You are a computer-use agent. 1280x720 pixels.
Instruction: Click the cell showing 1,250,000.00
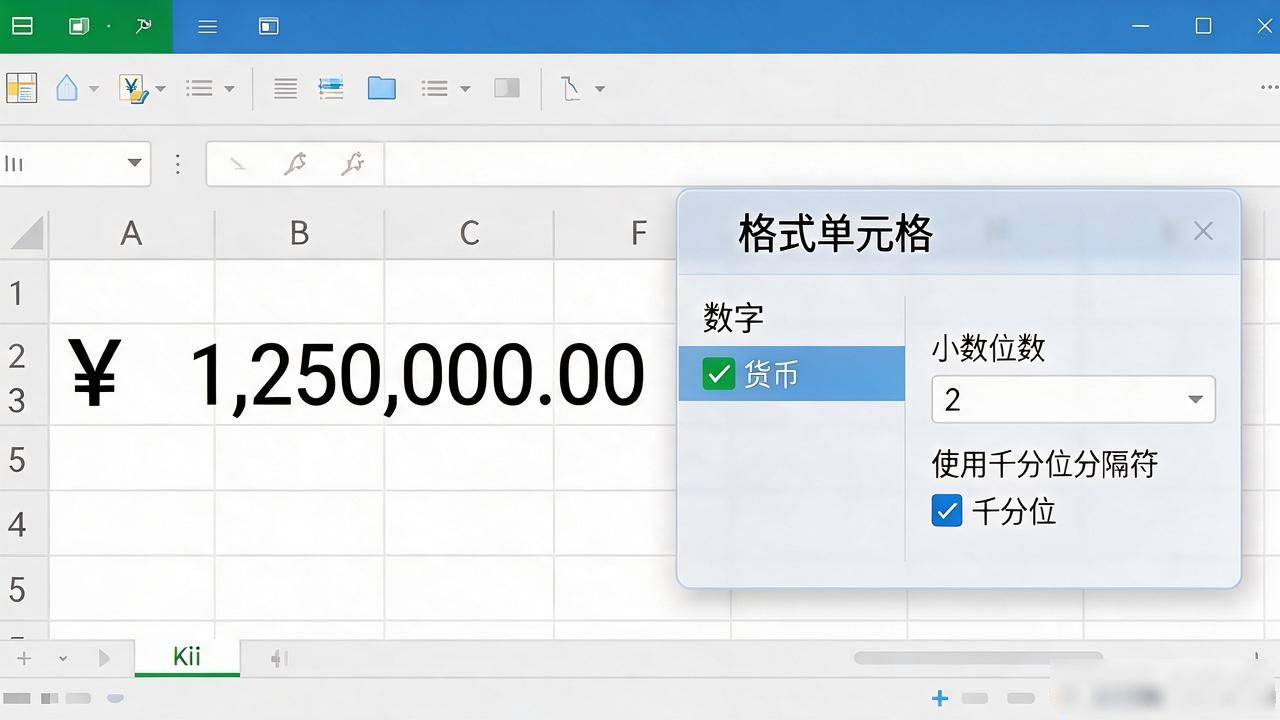click(x=416, y=375)
